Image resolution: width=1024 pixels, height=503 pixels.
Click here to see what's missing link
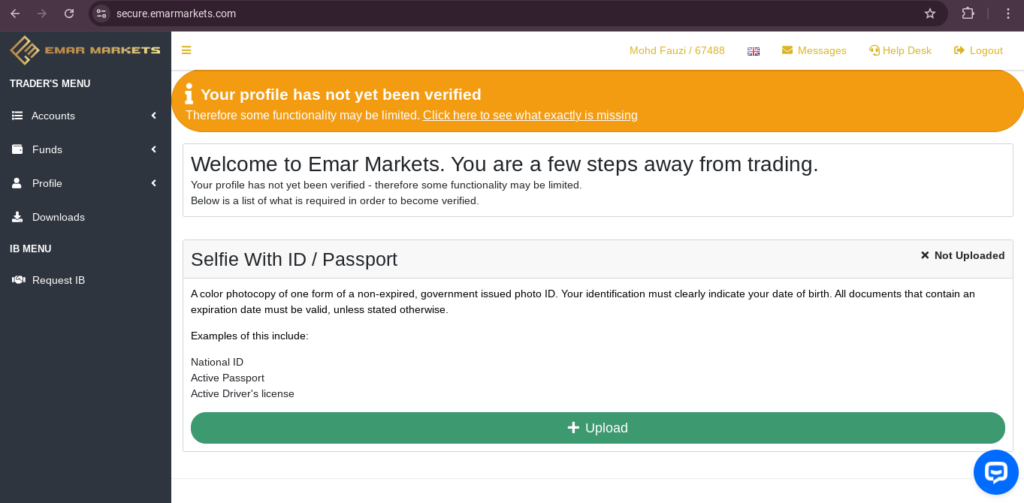[530, 115]
